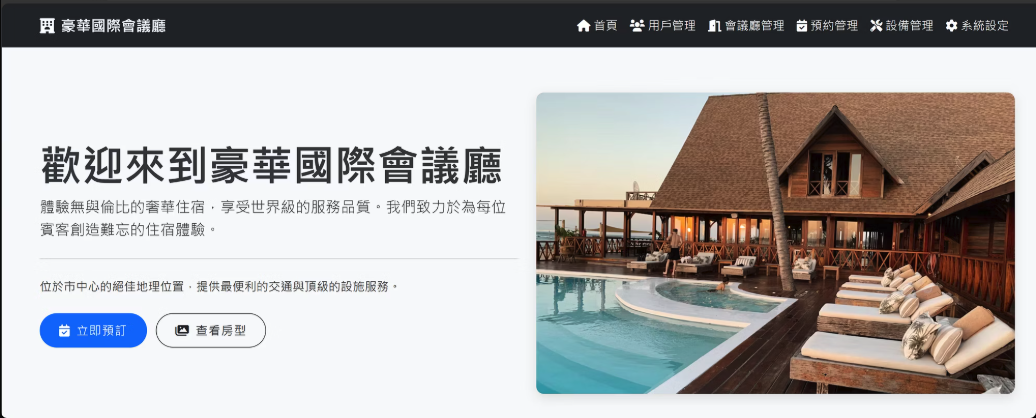Open the 首頁 navigation item
This screenshot has height=418, width=1036.
tap(597, 26)
